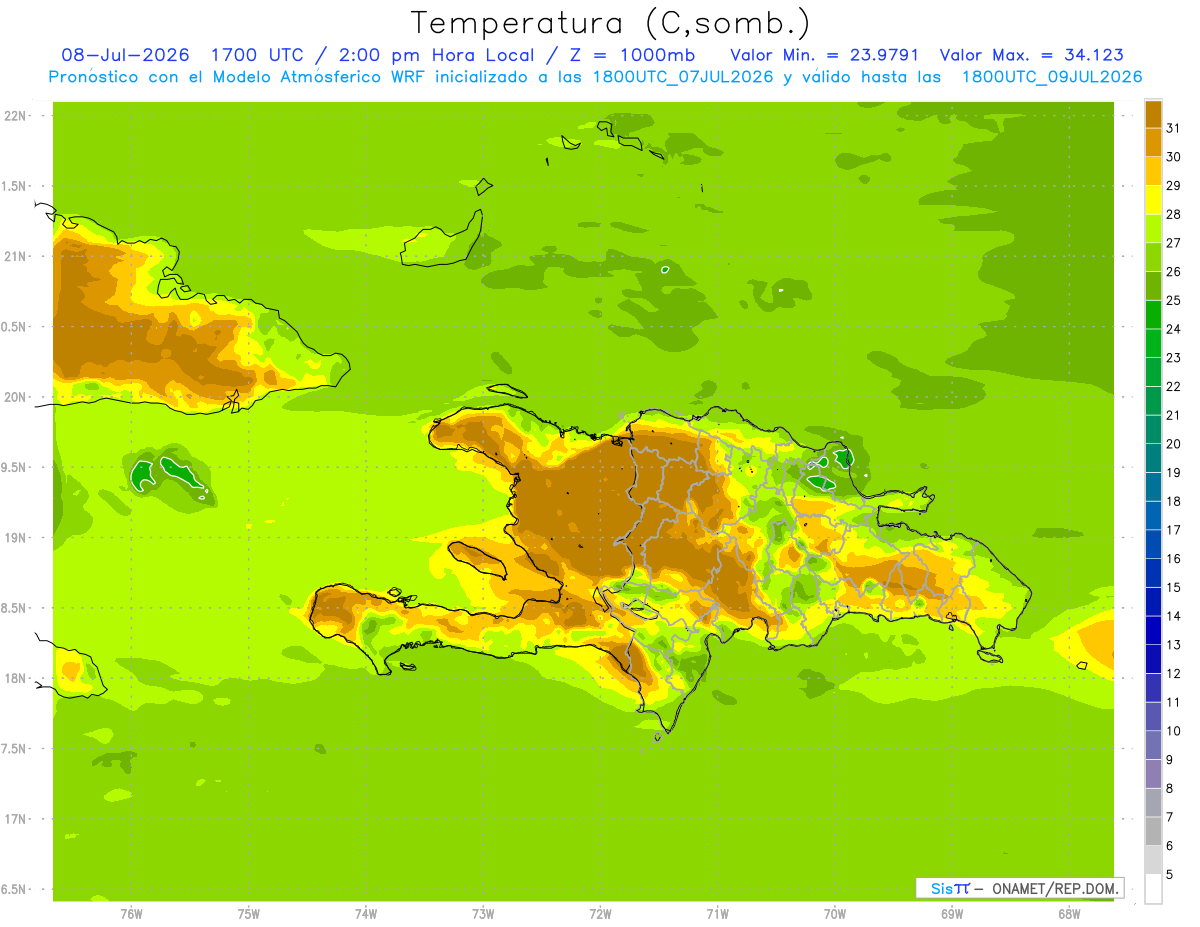The width and height of the screenshot is (1200, 927).
Task: Click the '68W' longitude label
Action: [1069, 914]
